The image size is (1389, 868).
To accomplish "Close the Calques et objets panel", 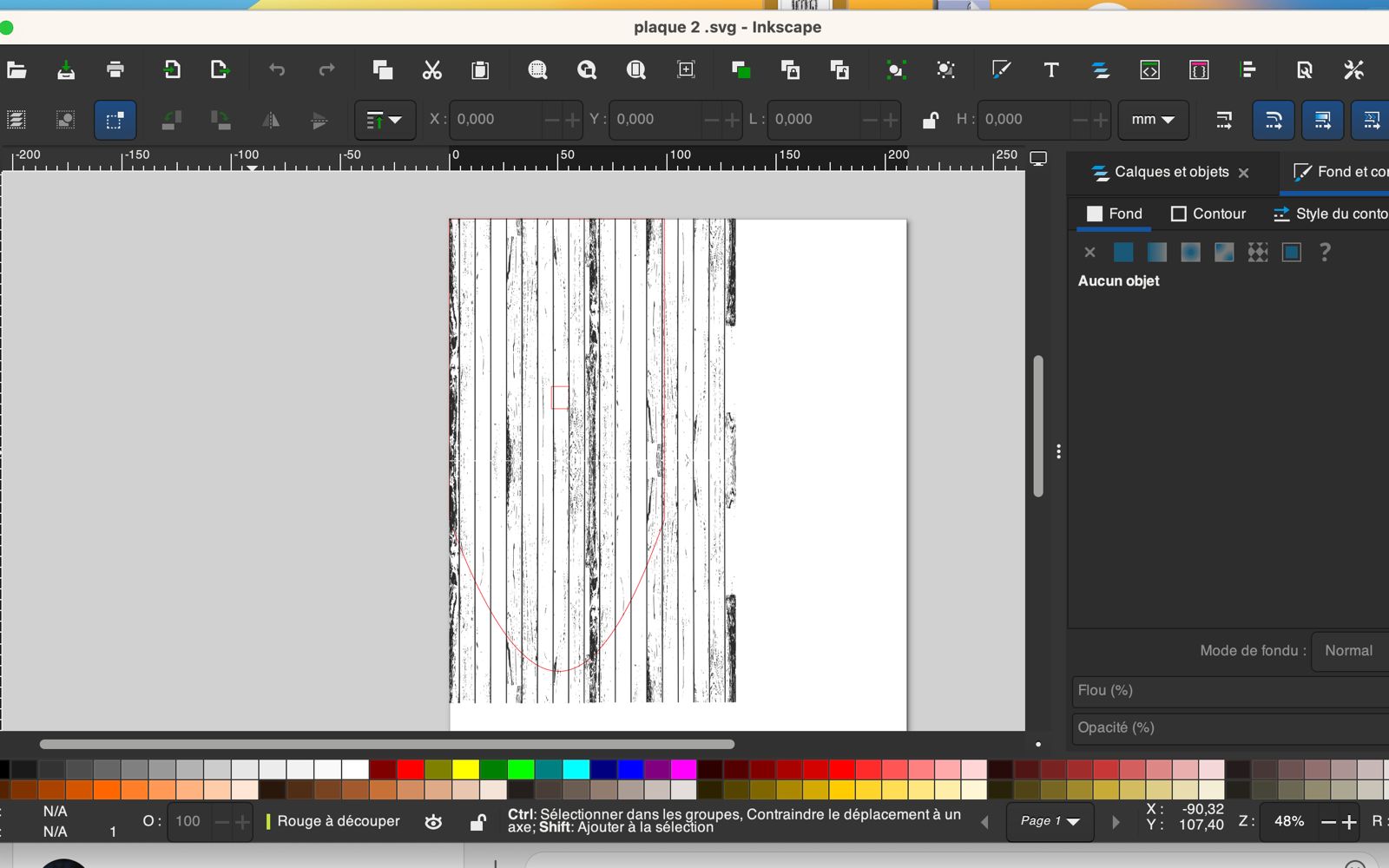I will click(1243, 173).
